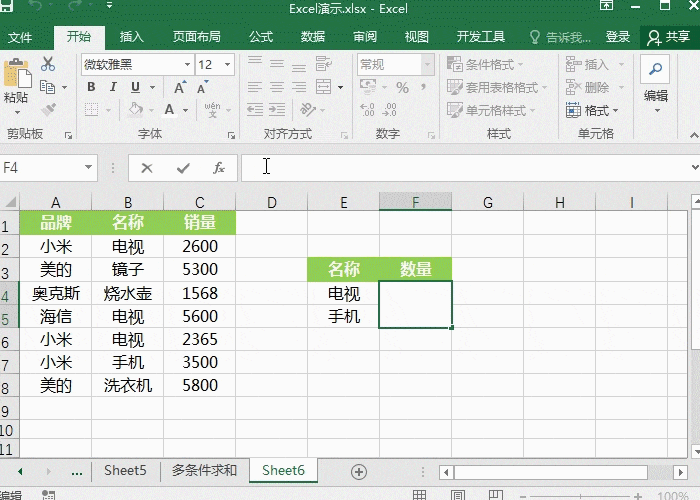Click the Cut scissors icon
Viewport: 700px width, 500px height.
click(x=48, y=64)
